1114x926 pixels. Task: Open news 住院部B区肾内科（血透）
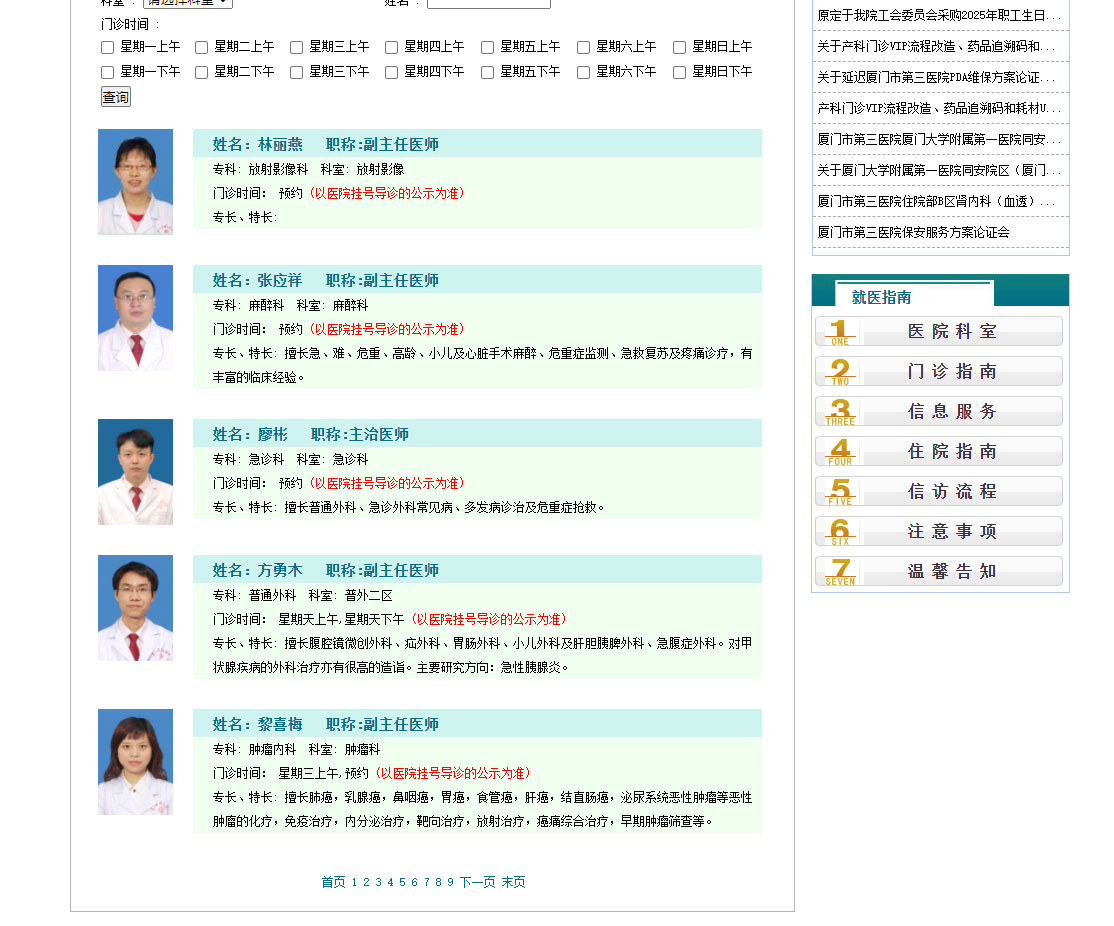pos(936,201)
